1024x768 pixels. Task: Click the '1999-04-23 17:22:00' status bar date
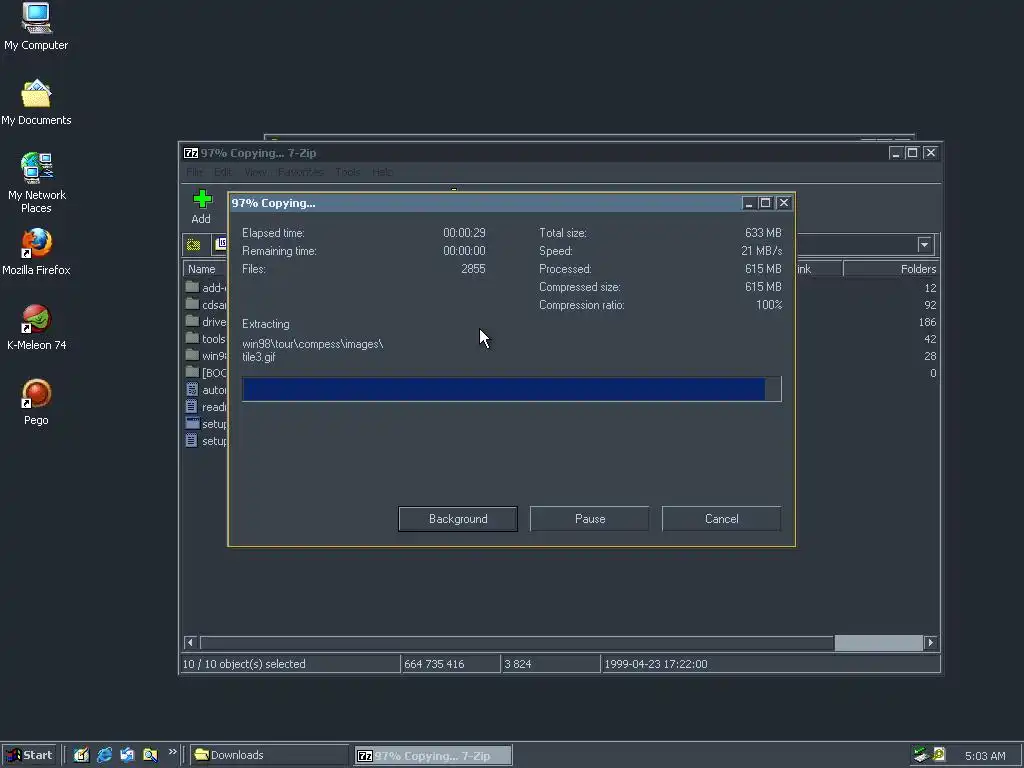pos(656,664)
